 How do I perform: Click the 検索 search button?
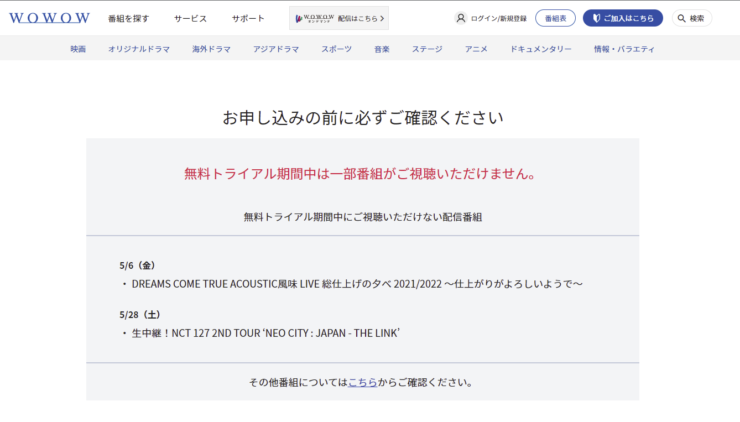point(692,18)
